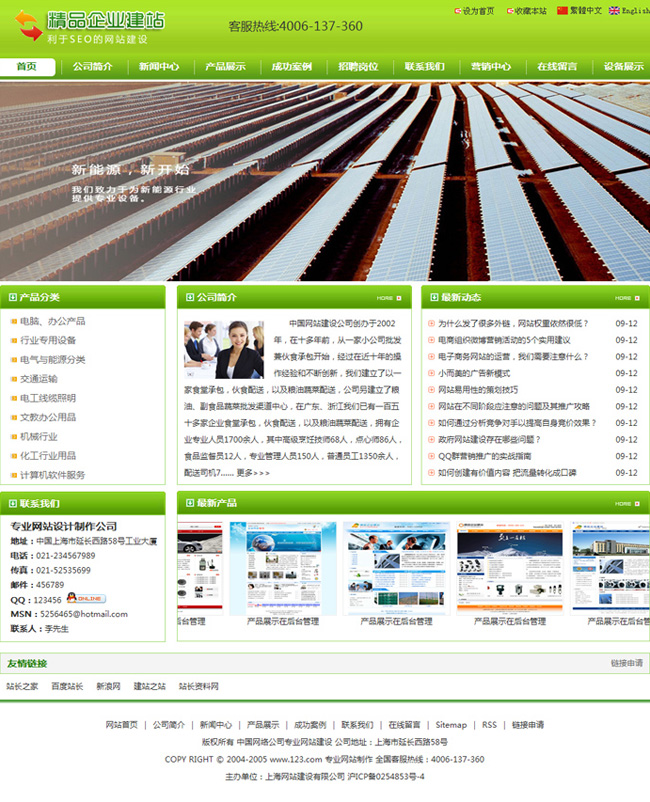Open 设备展示 in the navigation bar

click(x=624, y=66)
